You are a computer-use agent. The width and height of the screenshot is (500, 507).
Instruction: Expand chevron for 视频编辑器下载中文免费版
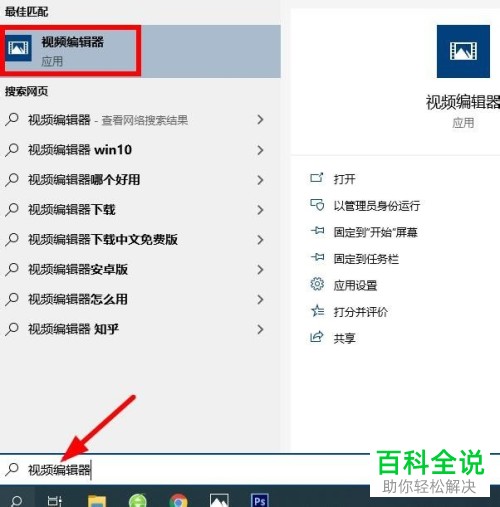click(260, 240)
